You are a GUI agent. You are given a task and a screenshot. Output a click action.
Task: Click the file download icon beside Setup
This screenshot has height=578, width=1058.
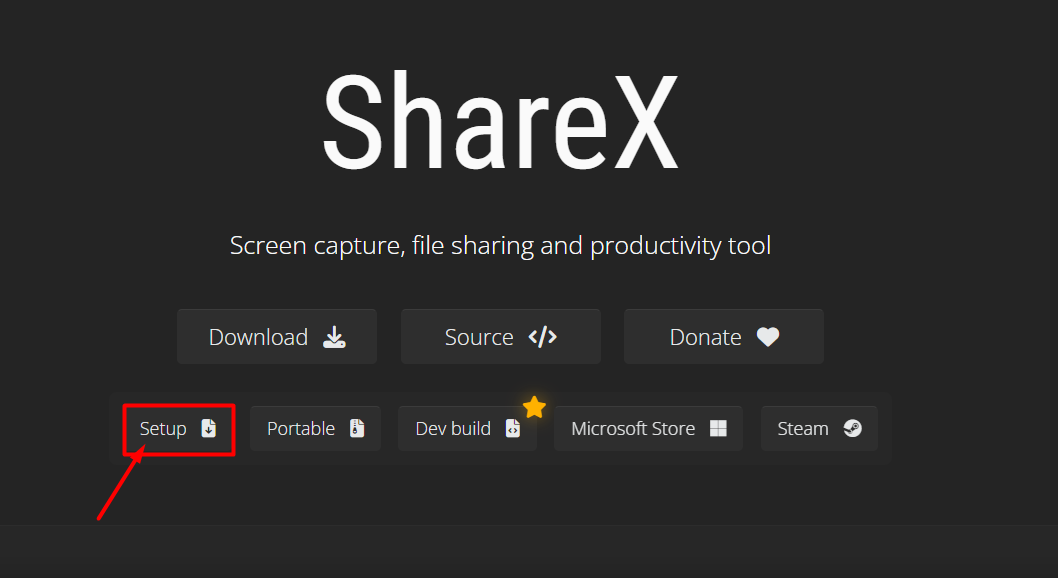pyautogui.click(x=208, y=428)
